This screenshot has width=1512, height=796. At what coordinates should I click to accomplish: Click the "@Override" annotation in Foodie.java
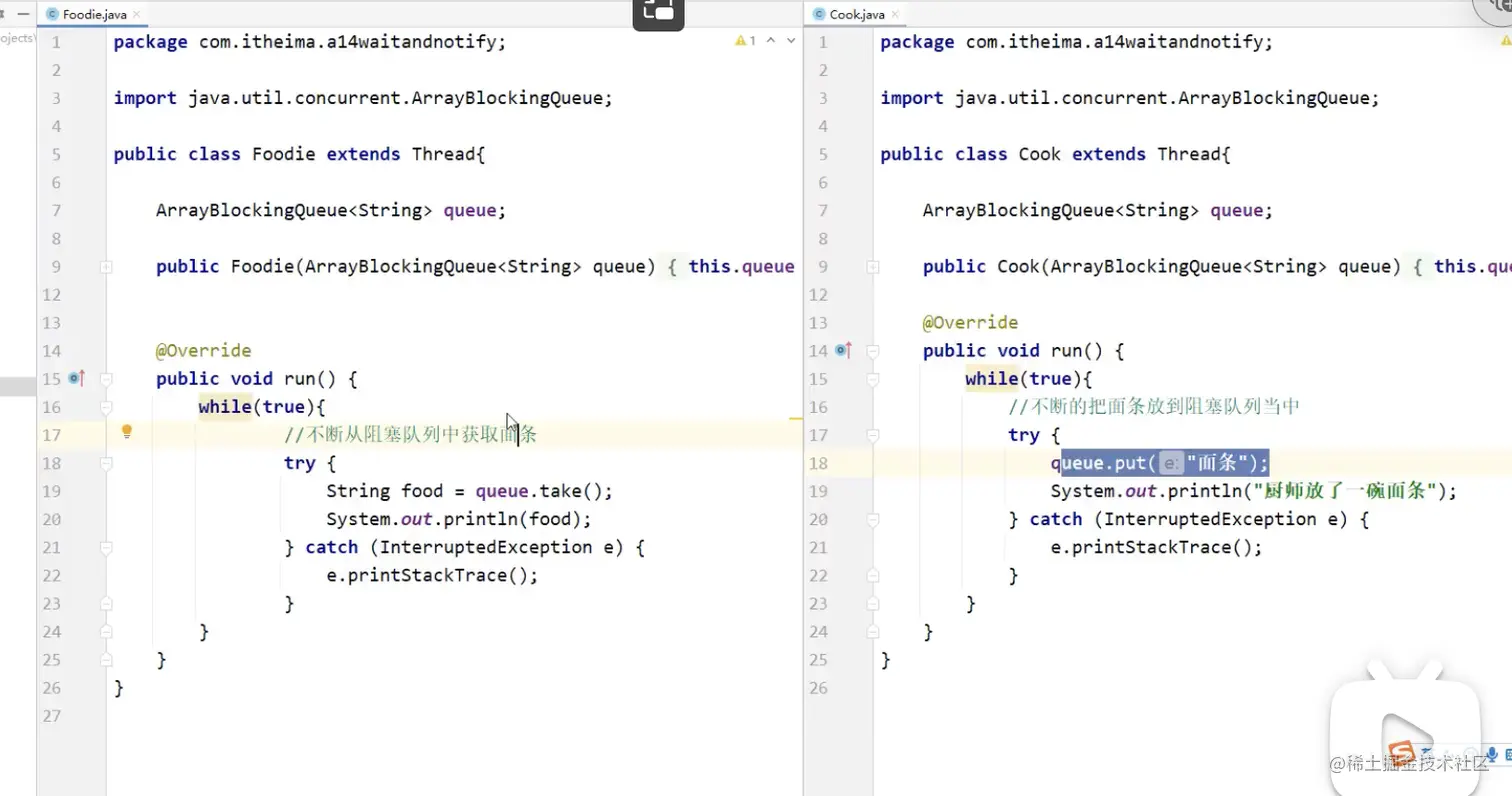click(204, 350)
